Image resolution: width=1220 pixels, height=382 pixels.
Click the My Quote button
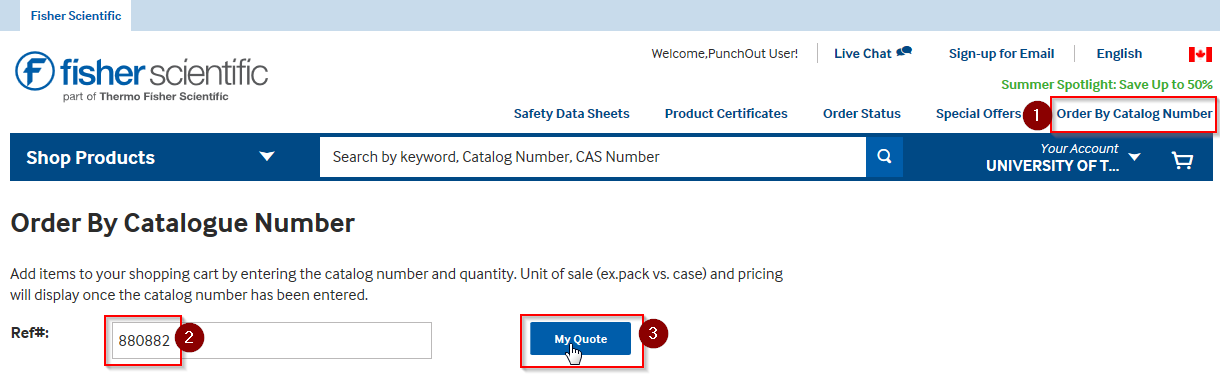pos(580,339)
